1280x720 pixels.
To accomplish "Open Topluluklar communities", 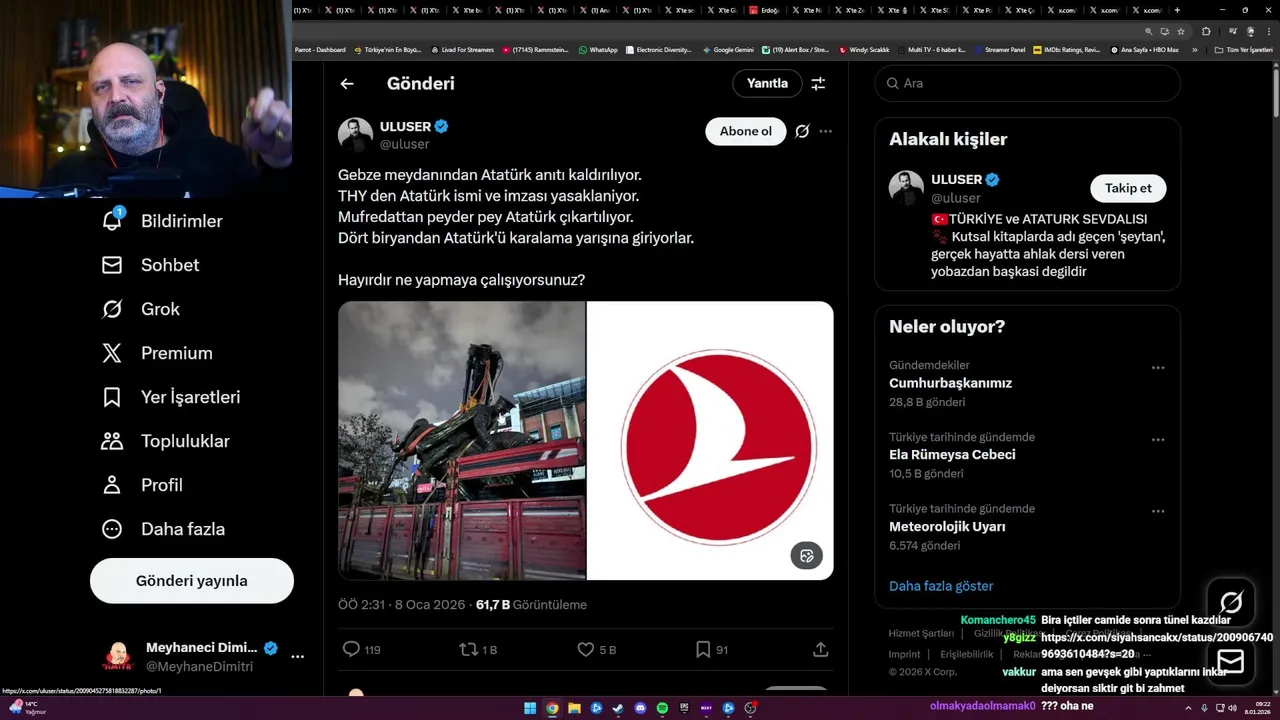I will point(166,441).
